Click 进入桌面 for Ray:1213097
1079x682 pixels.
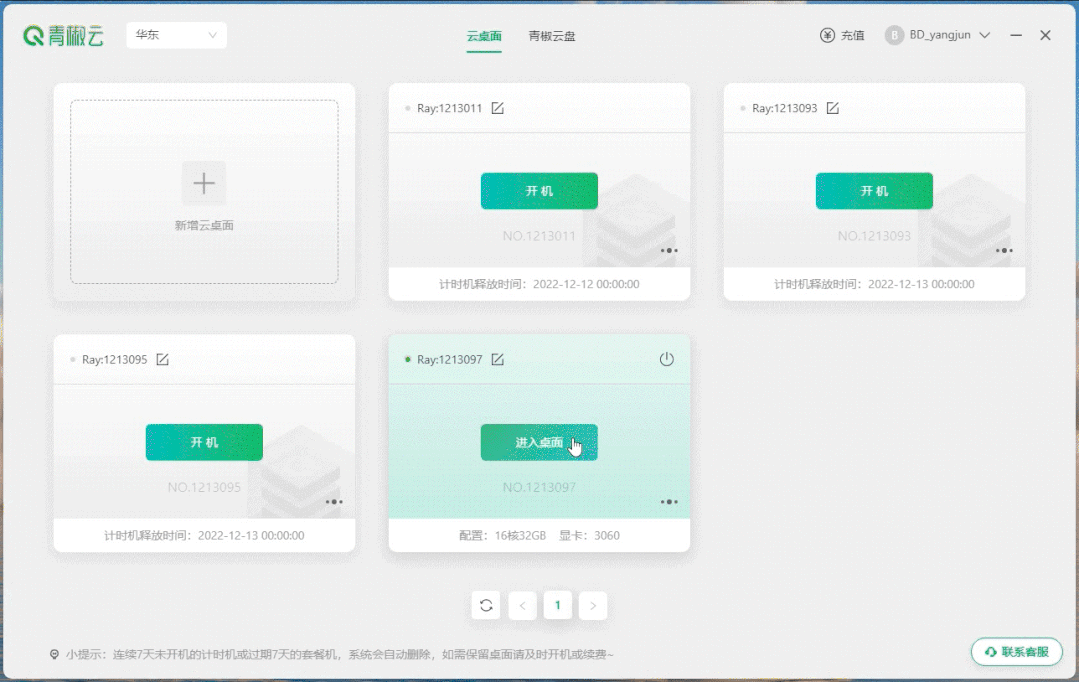click(x=539, y=442)
